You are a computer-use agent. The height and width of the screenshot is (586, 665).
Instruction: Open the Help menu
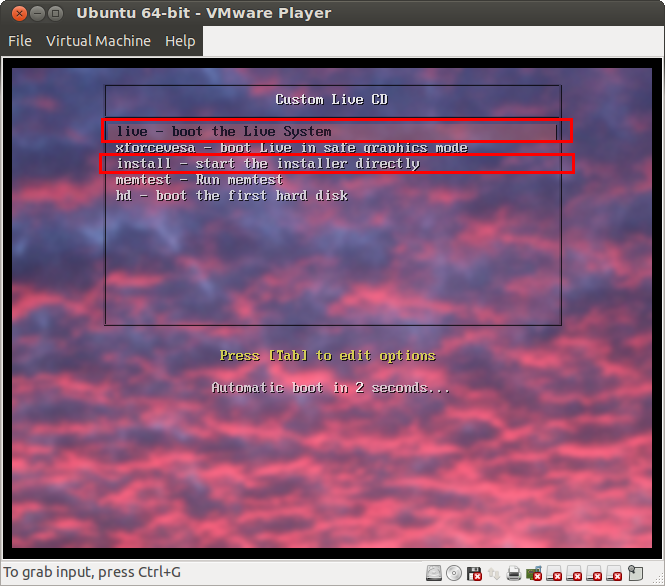click(x=180, y=41)
